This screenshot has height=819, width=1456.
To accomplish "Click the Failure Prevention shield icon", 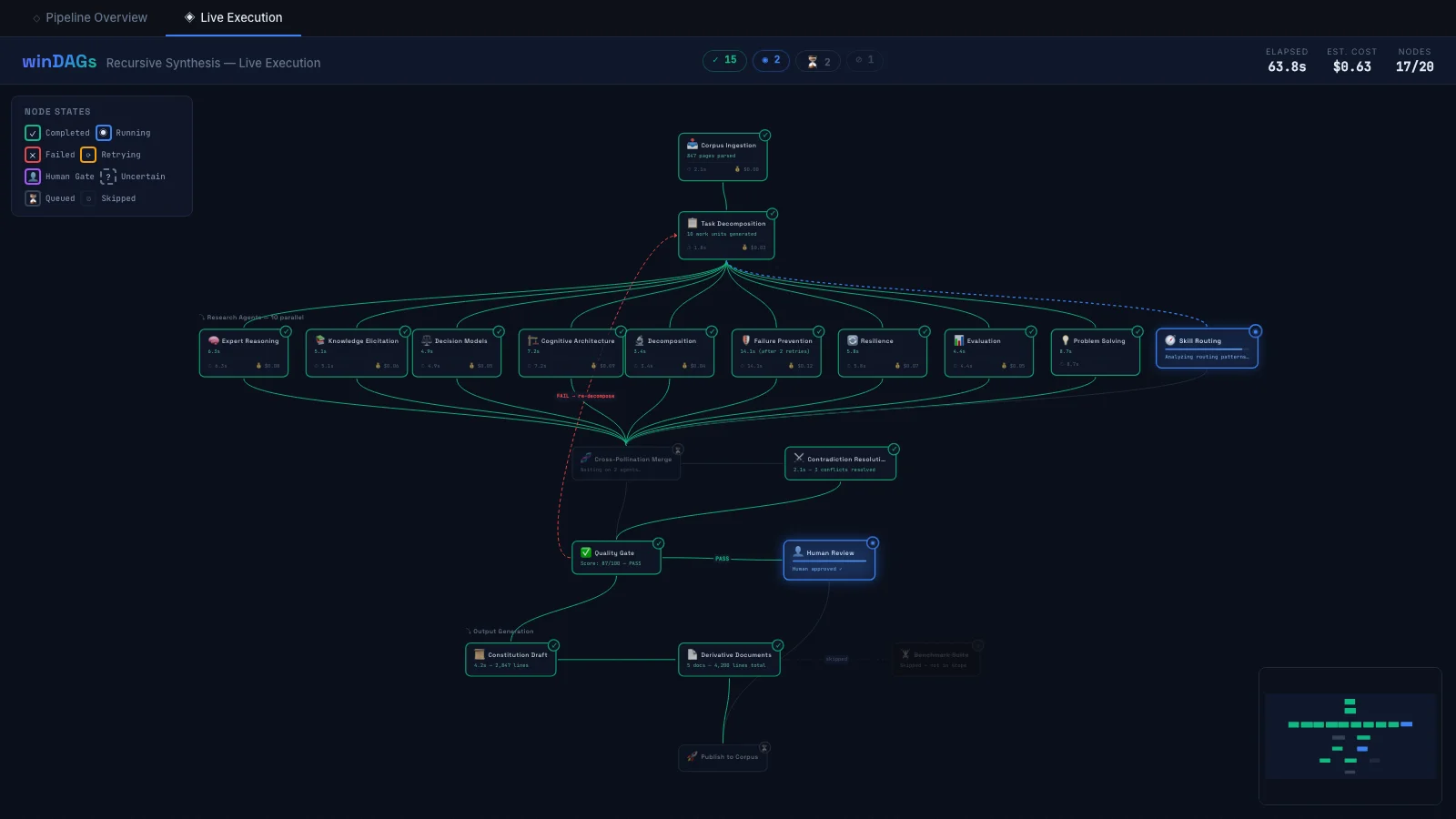I will click(x=745, y=340).
